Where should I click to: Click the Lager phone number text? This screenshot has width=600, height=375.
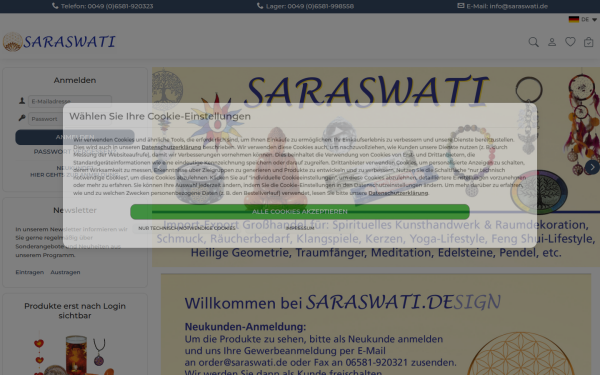pos(321,6)
